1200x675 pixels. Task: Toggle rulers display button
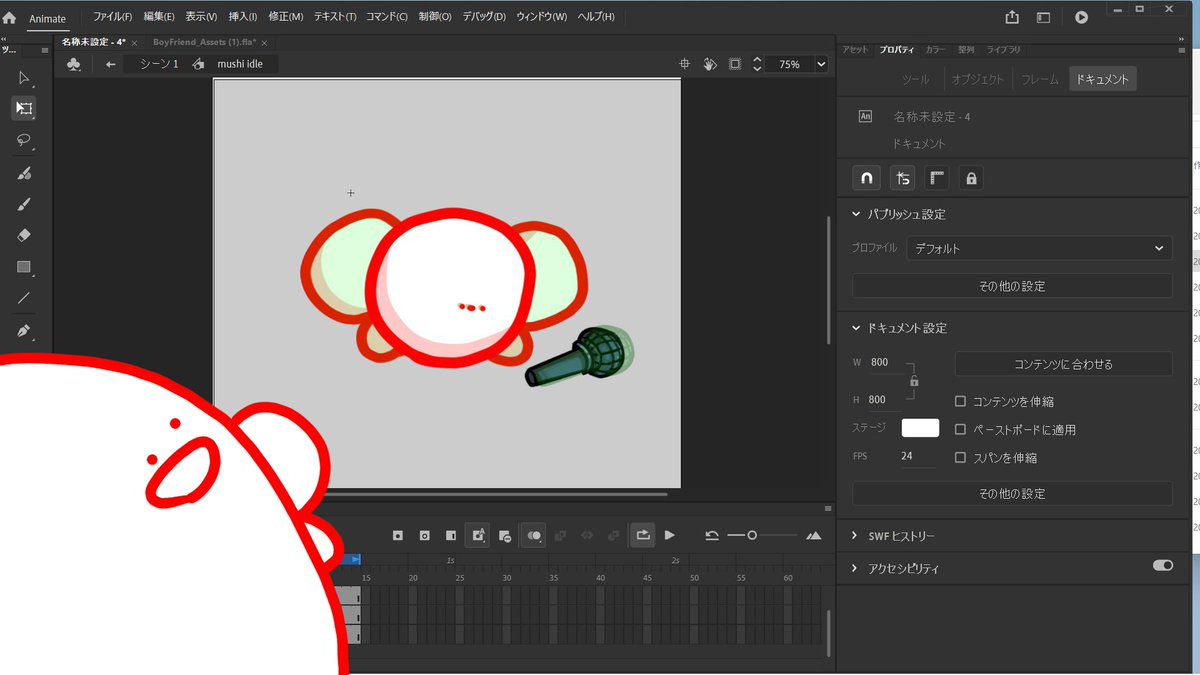937,178
